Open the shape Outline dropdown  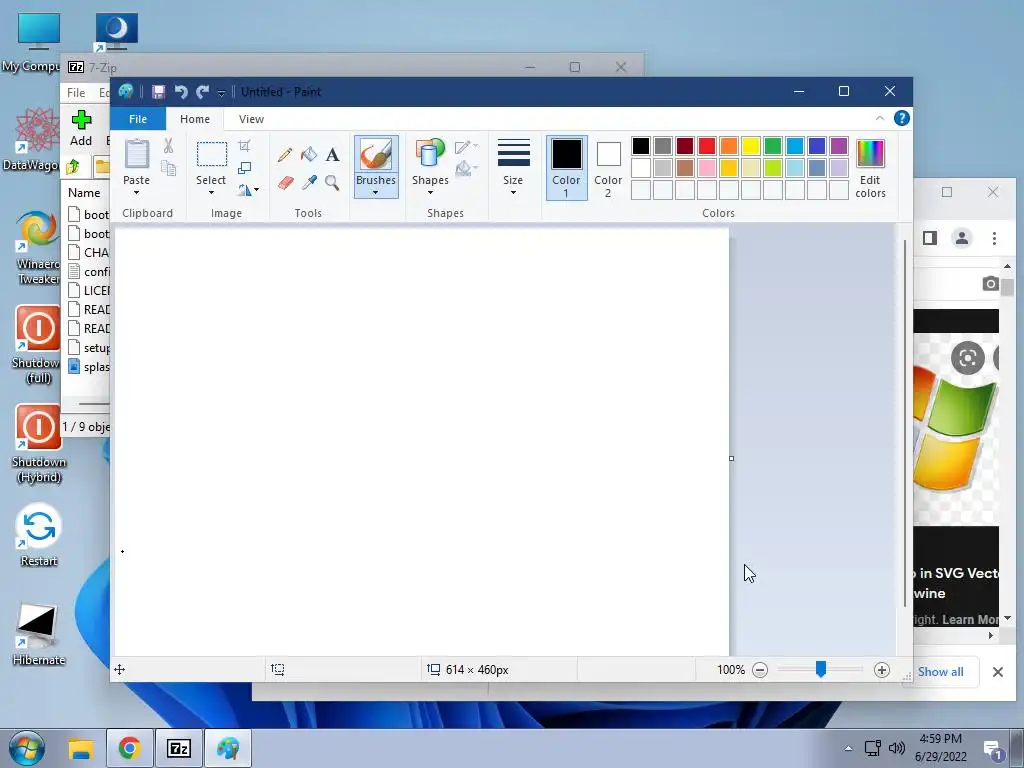[x=466, y=147]
